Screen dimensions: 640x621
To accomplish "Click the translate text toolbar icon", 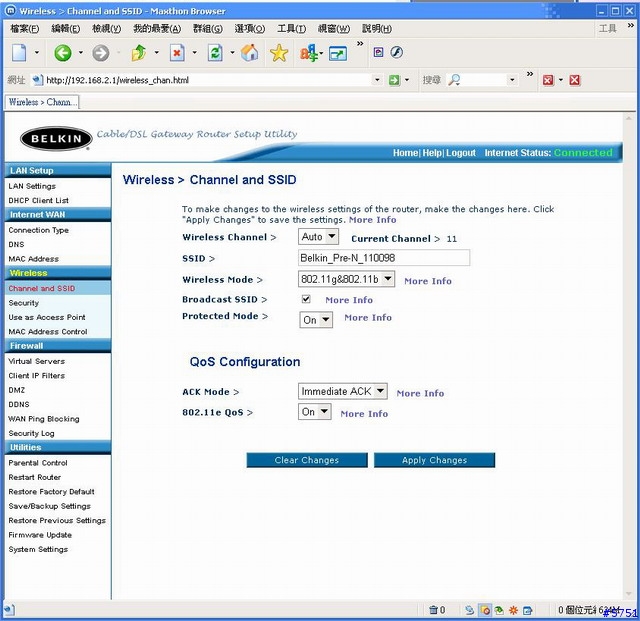I will click(309, 53).
